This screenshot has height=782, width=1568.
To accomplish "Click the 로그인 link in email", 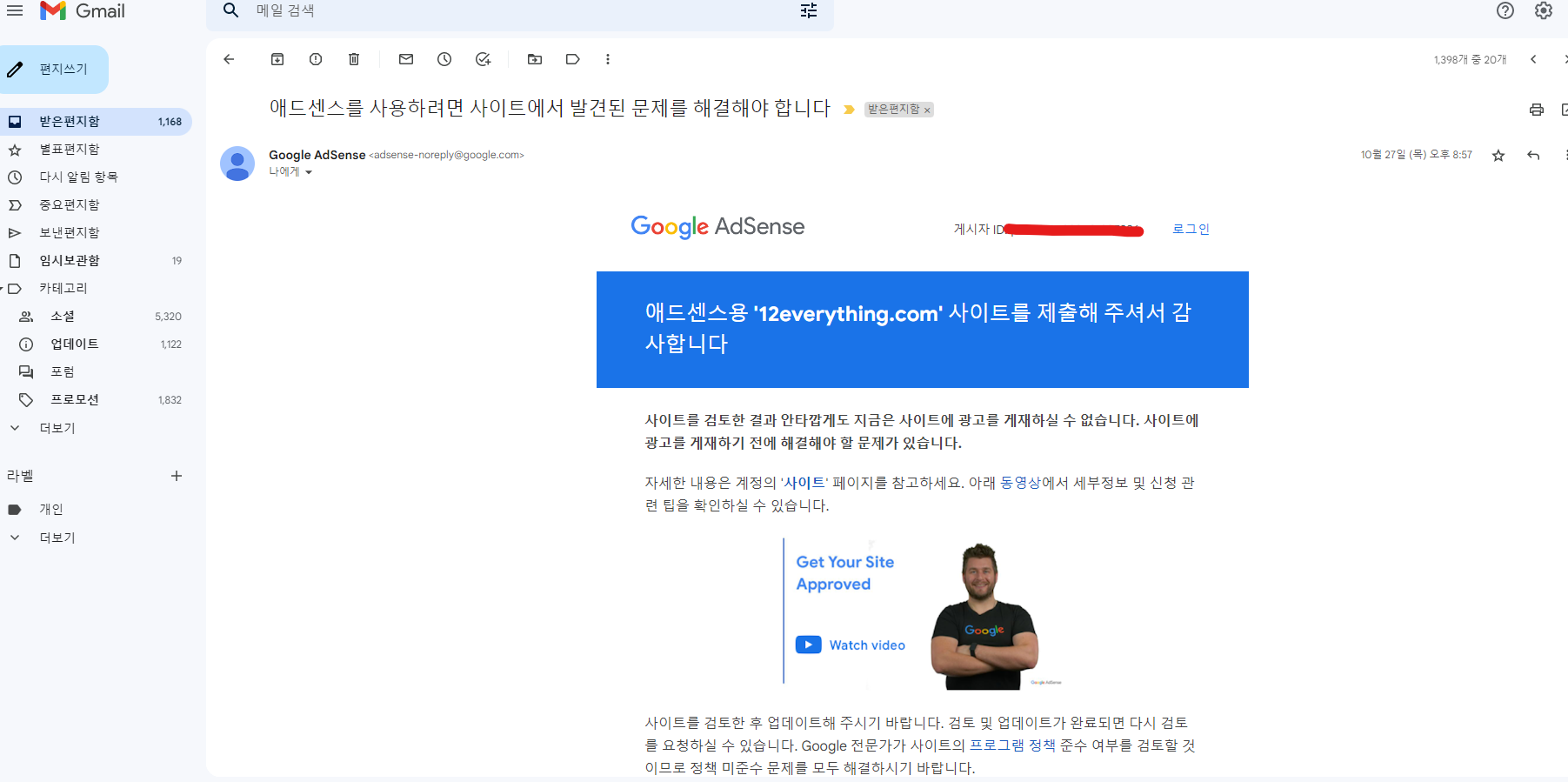I will click(1191, 229).
